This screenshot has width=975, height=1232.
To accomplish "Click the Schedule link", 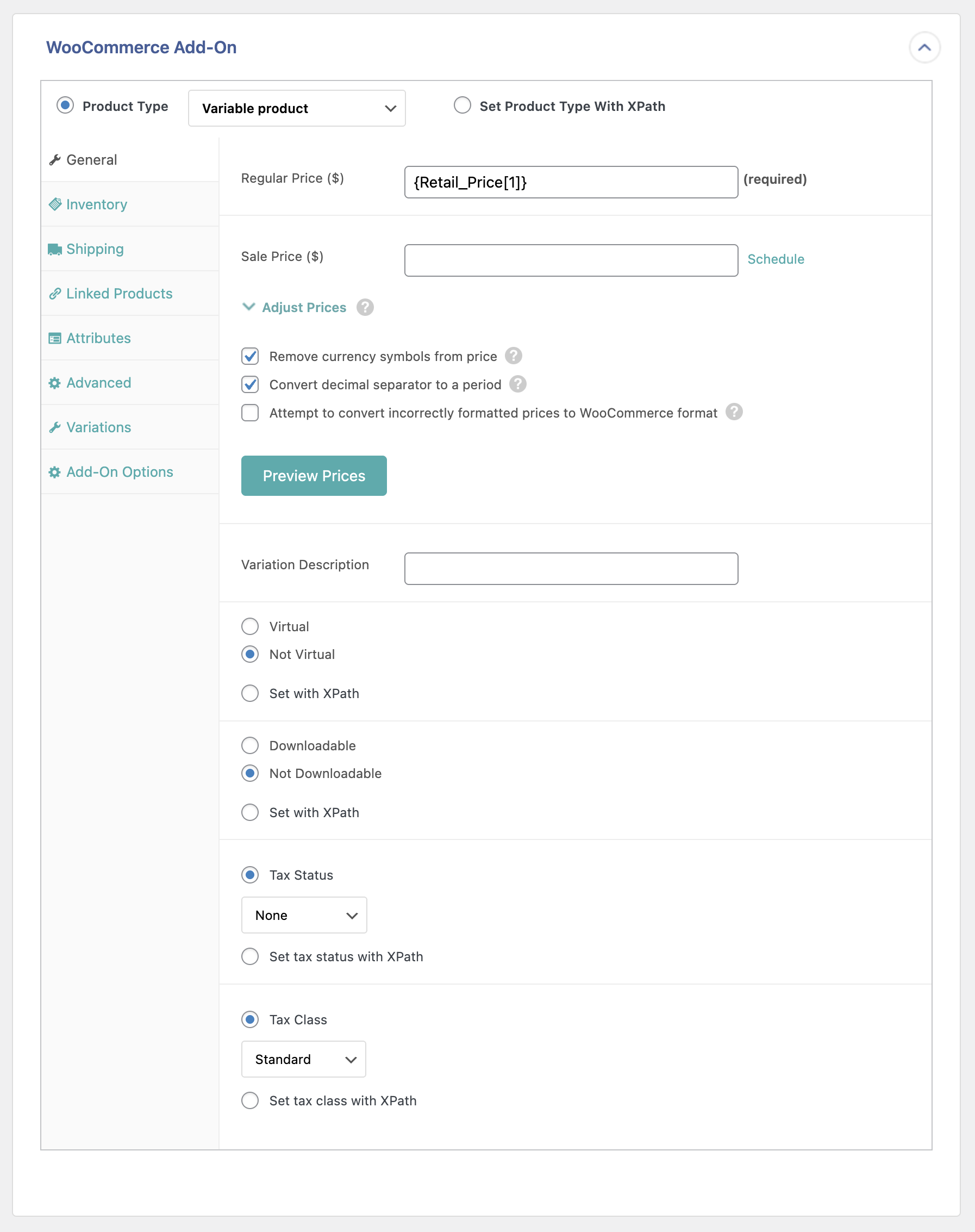I will (775, 259).
